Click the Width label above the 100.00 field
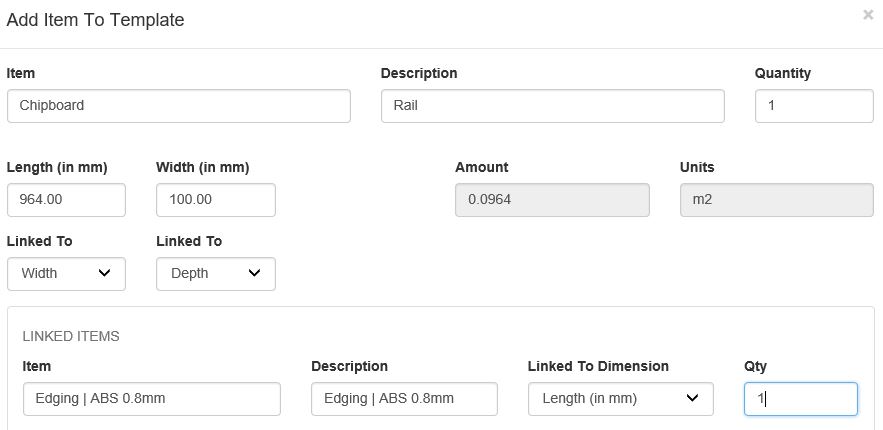883x430 pixels. (x=203, y=167)
